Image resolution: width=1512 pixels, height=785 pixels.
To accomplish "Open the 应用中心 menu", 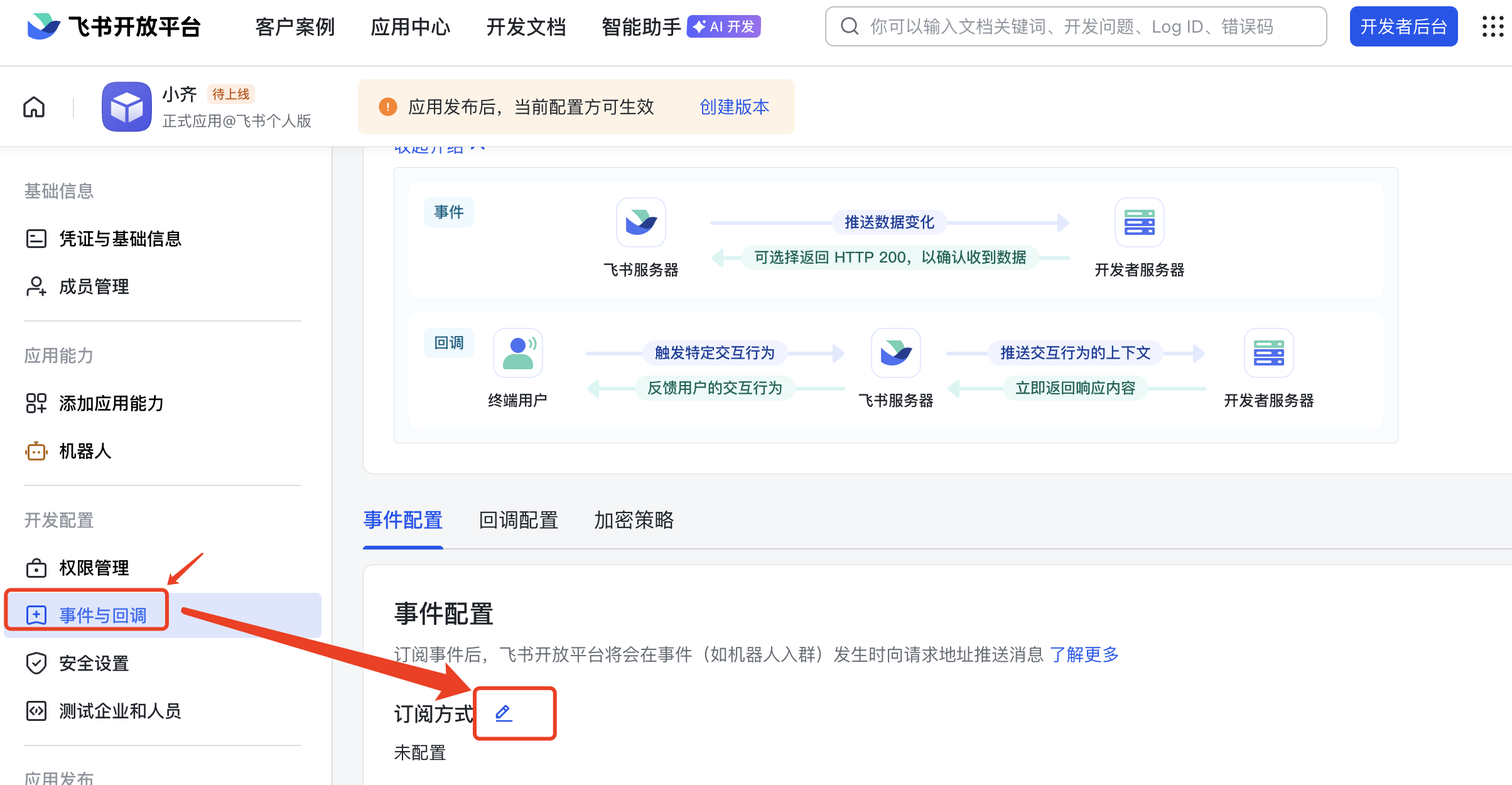I will point(410,27).
